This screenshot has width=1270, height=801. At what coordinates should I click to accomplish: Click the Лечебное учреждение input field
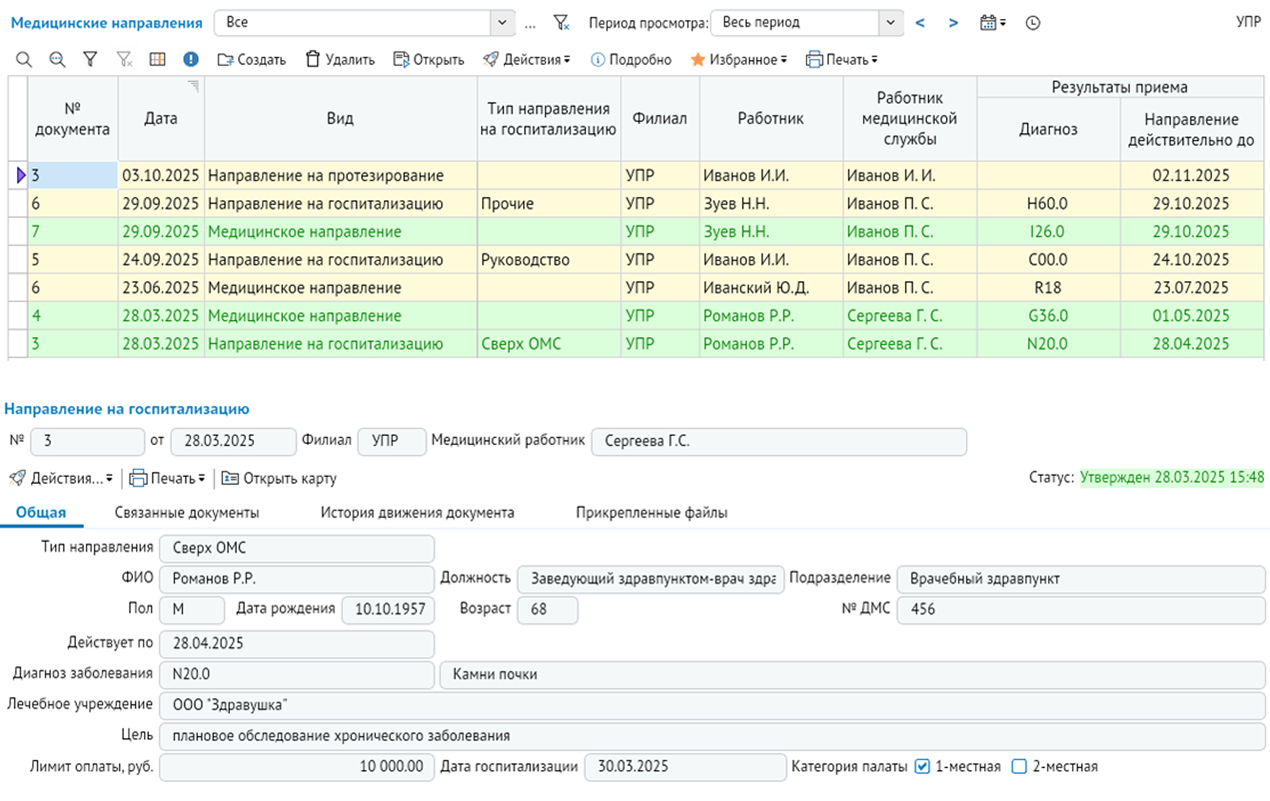coord(712,705)
